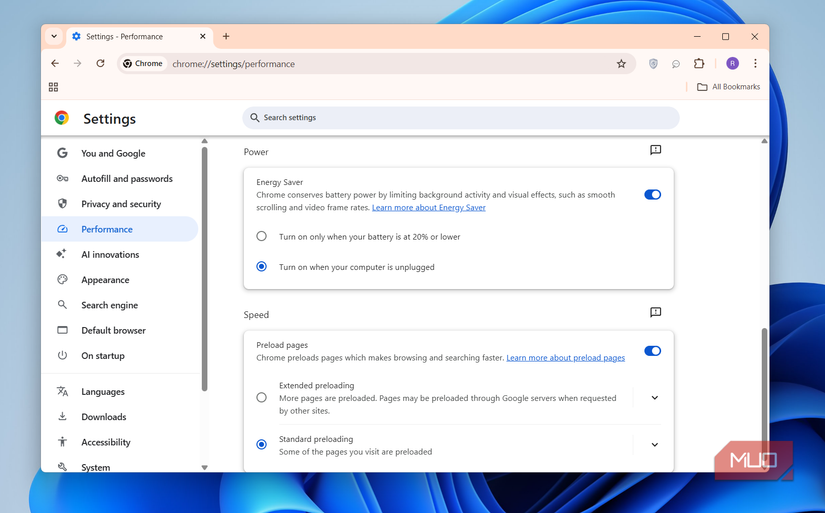Open Autofill and passwords settings
The image size is (825, 513).
[x=120, y=178]
